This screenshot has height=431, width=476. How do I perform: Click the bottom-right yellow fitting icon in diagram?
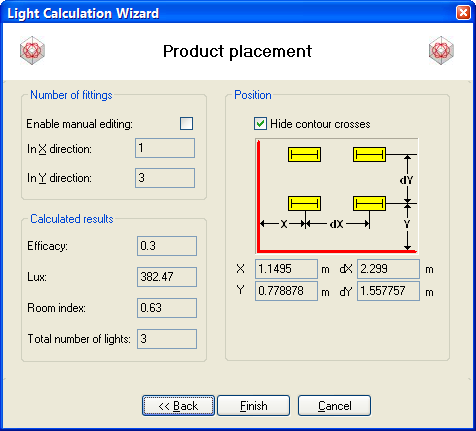(x=369, y=203)
